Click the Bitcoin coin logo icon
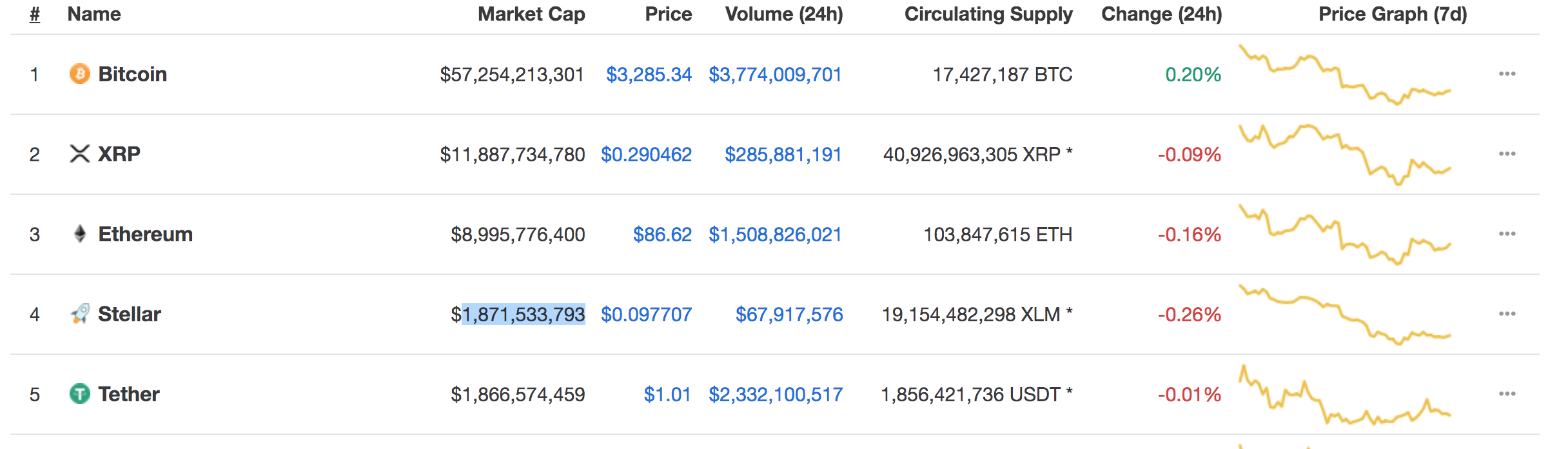Screen dimensions: 1568x449 pos(79,74)
